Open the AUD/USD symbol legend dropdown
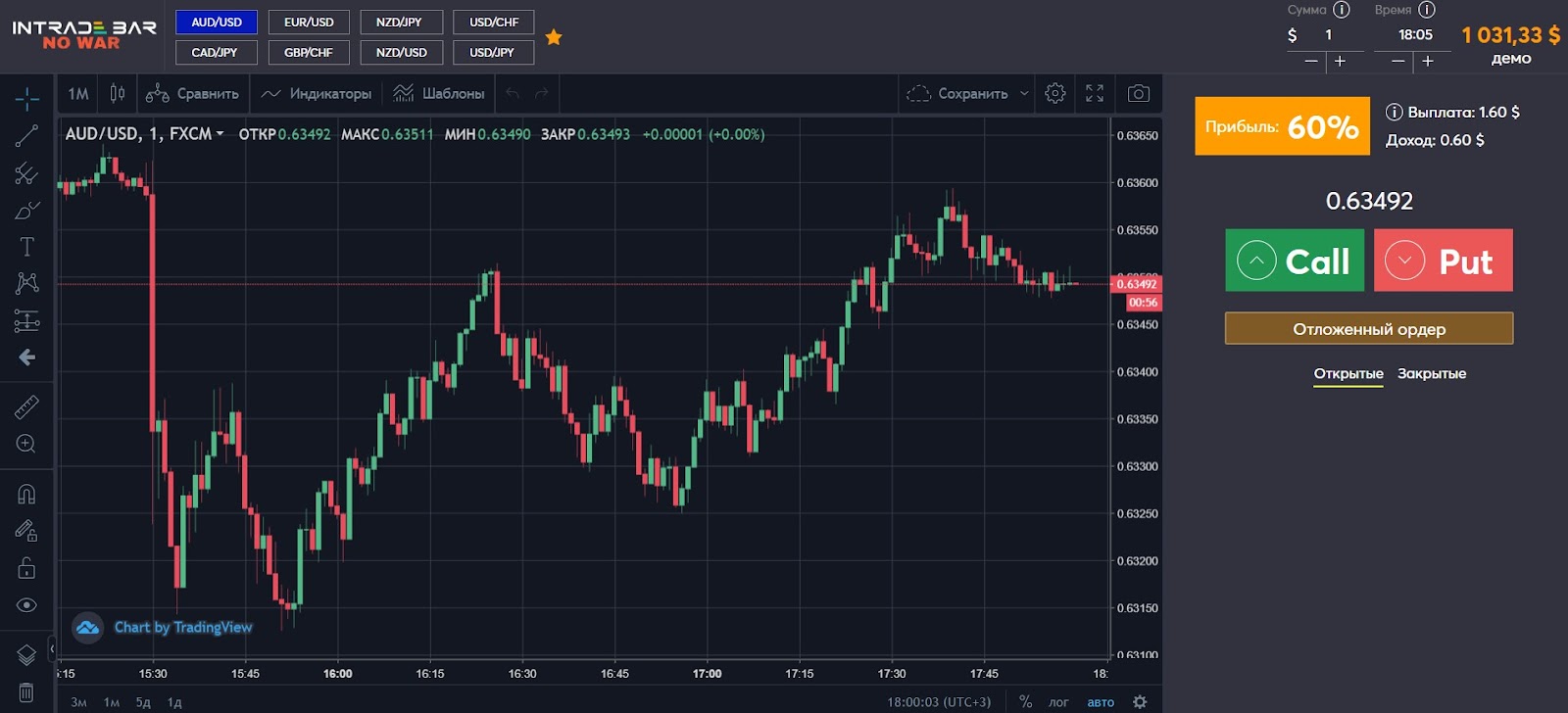This screenshot has width=1568, height=713. 220,134
